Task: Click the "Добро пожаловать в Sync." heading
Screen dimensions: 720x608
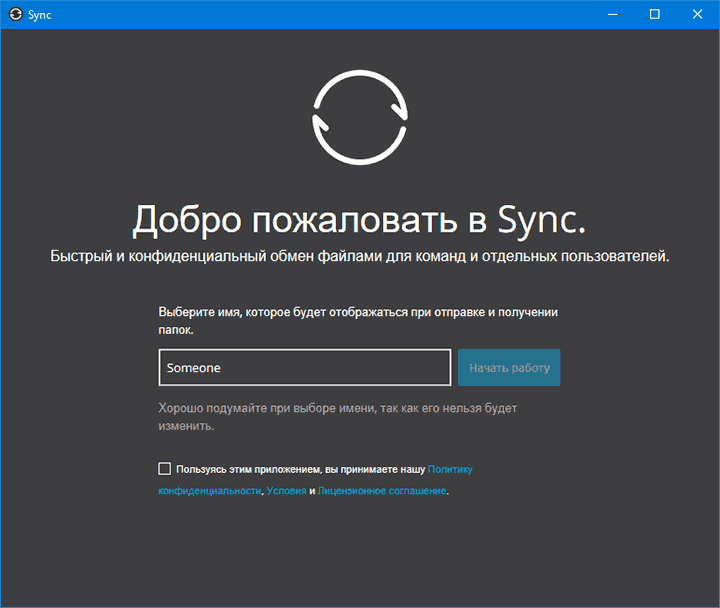Action: pyautogui.click(x=360, y=220)
